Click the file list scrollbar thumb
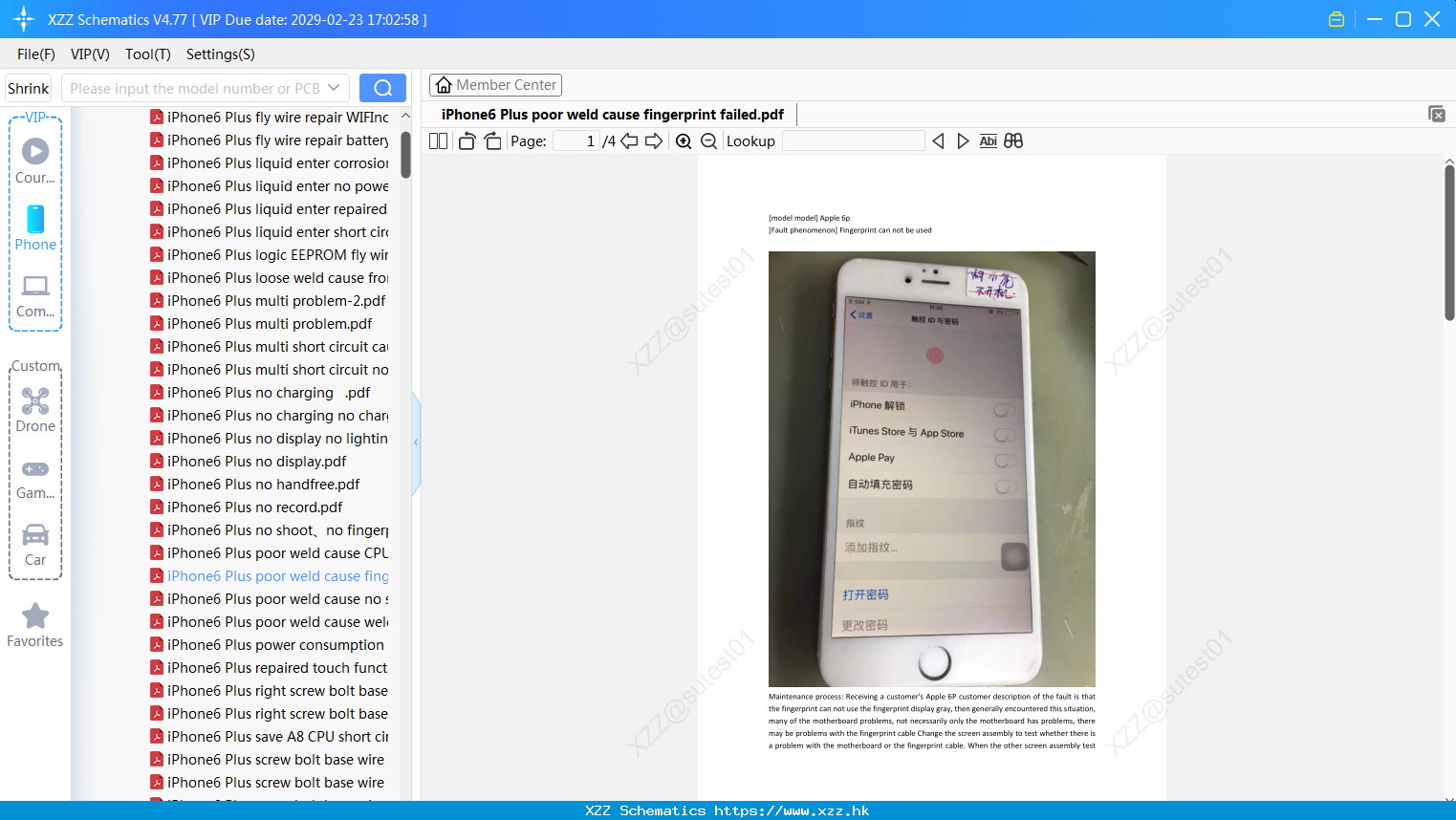Viewport: 1456px width, 820px height. (x=405, y=154)
